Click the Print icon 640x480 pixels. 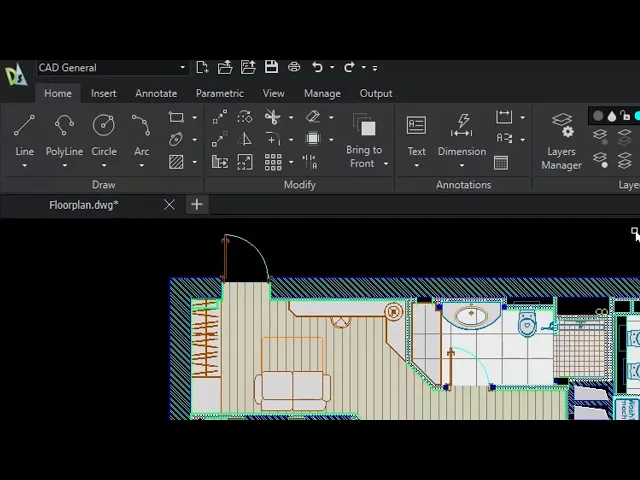(x=294, y=67)
